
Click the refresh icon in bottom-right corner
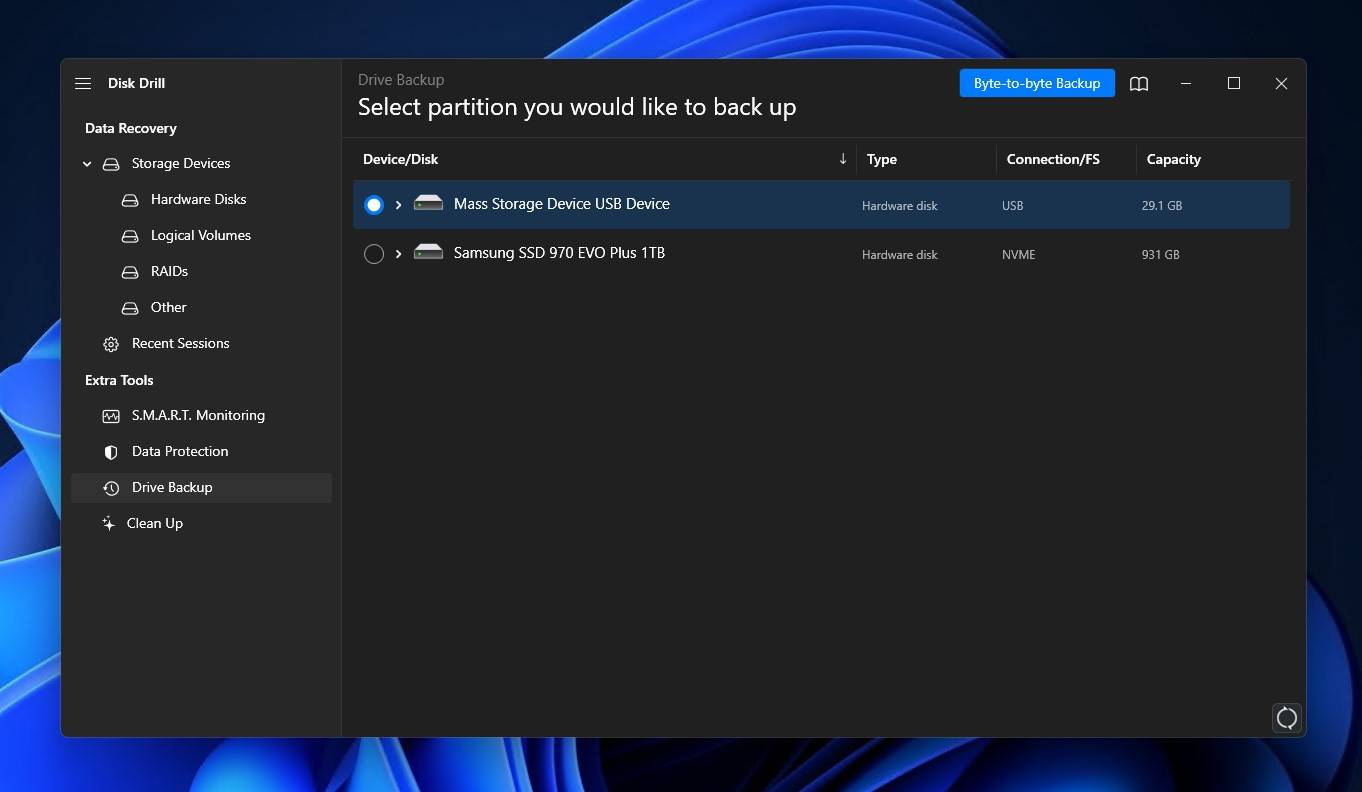point(1287,718)
